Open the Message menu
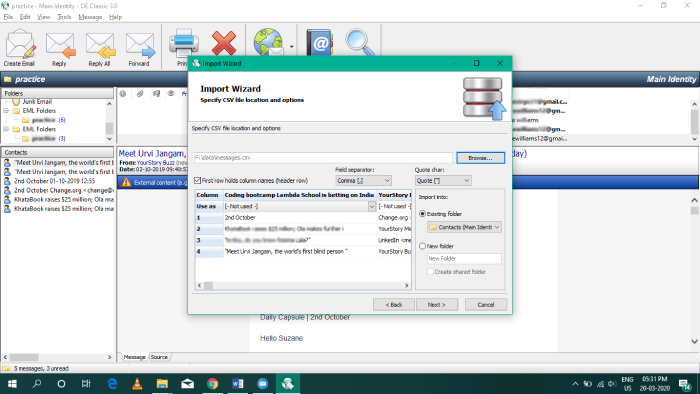This screenshot has height=394, width=700. 90,17
